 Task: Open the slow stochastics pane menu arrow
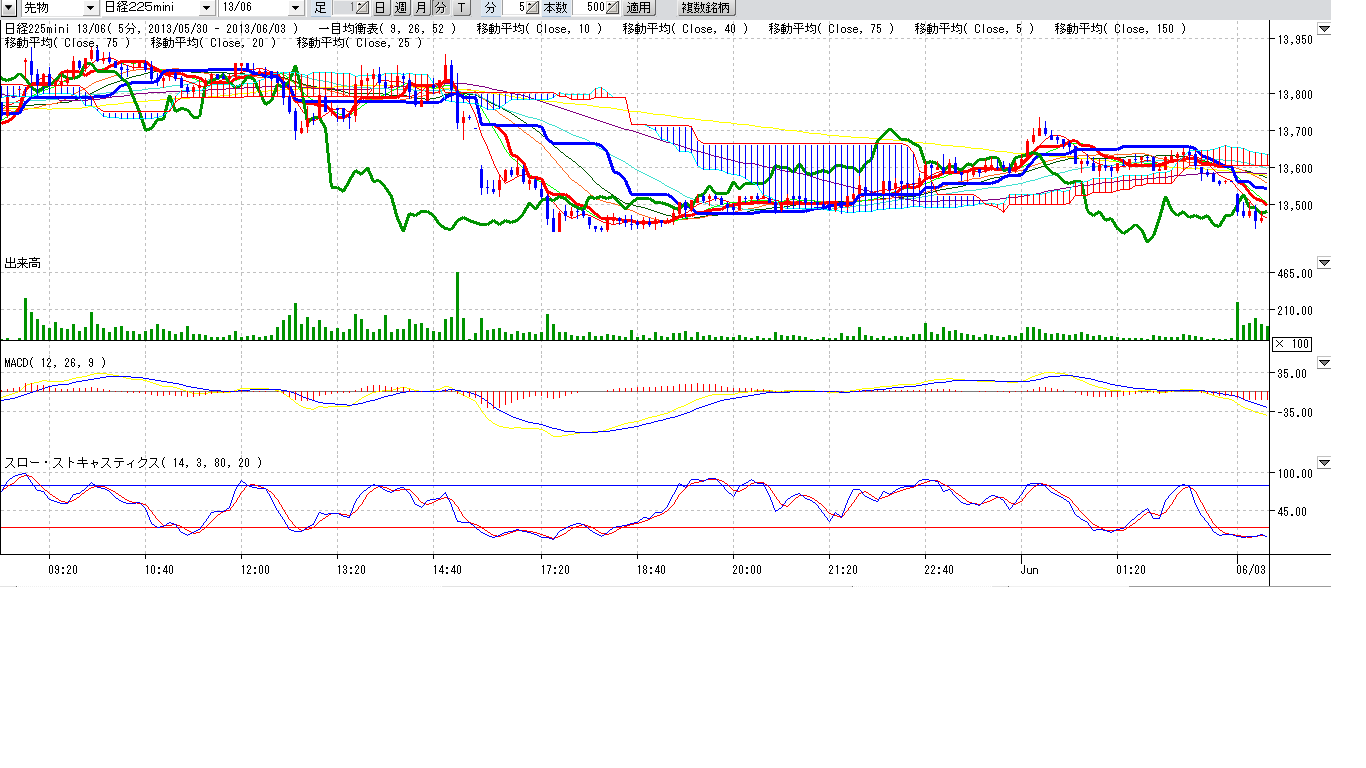click(1324, 463)
